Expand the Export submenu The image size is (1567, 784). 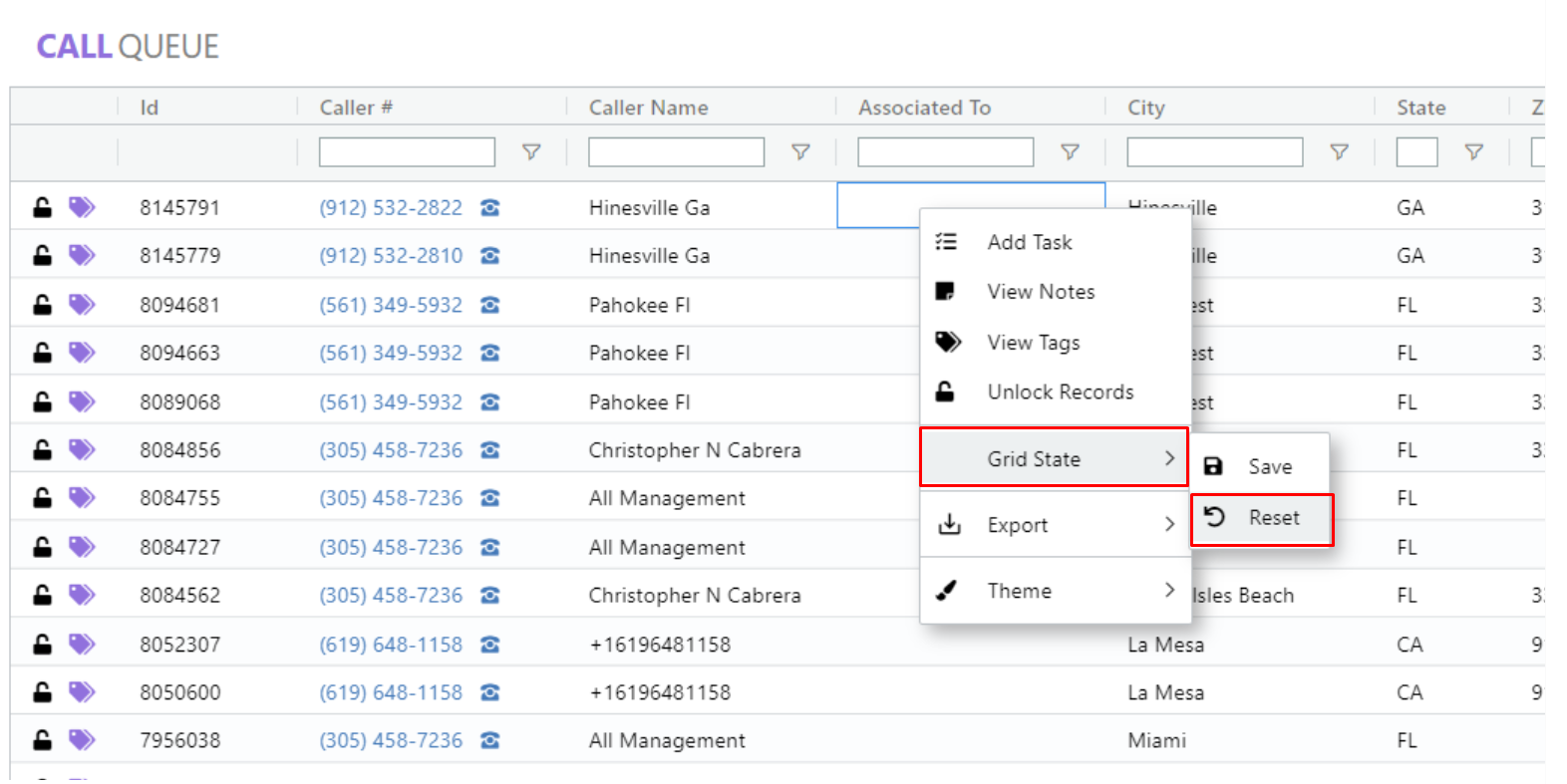pos(1053,525)
